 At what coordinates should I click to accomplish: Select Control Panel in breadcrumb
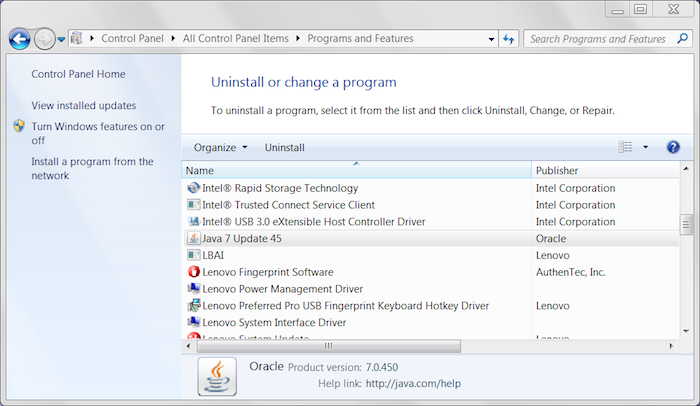132,38
